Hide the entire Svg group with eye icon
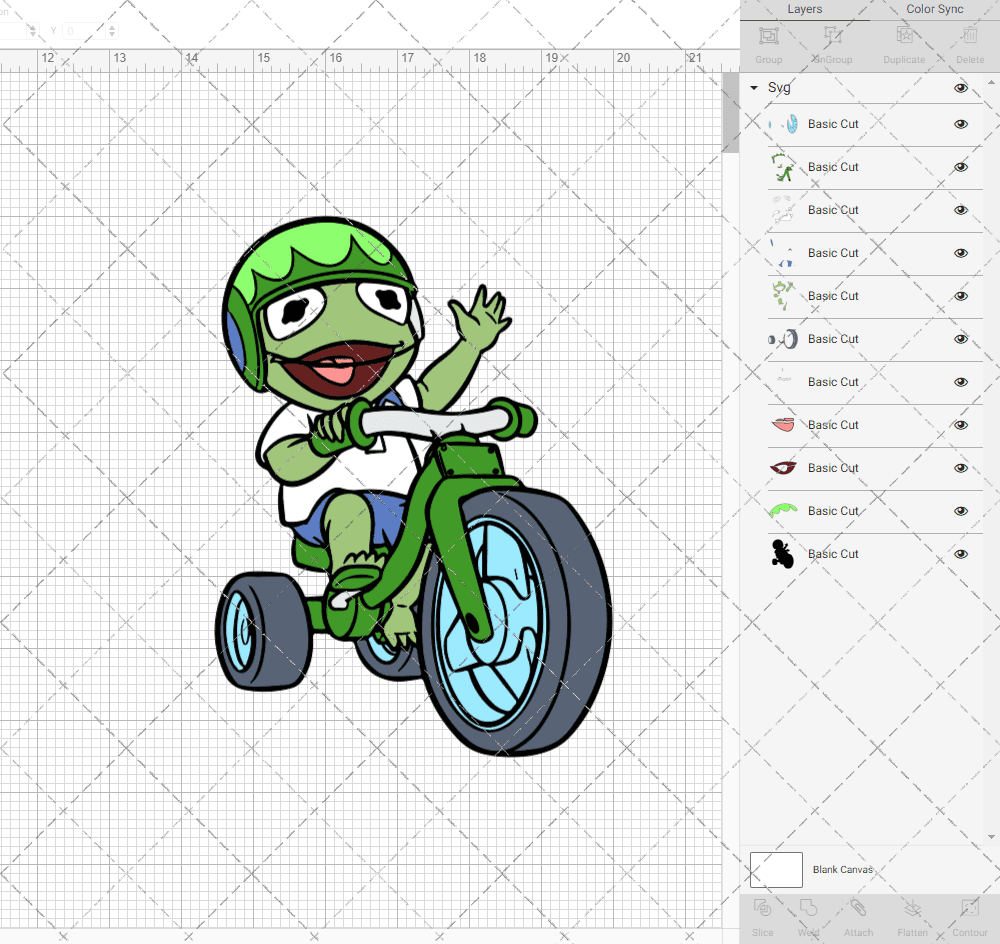Viewport: 1000px width, 944px height. pyautogui.click(x=960, y=88)
